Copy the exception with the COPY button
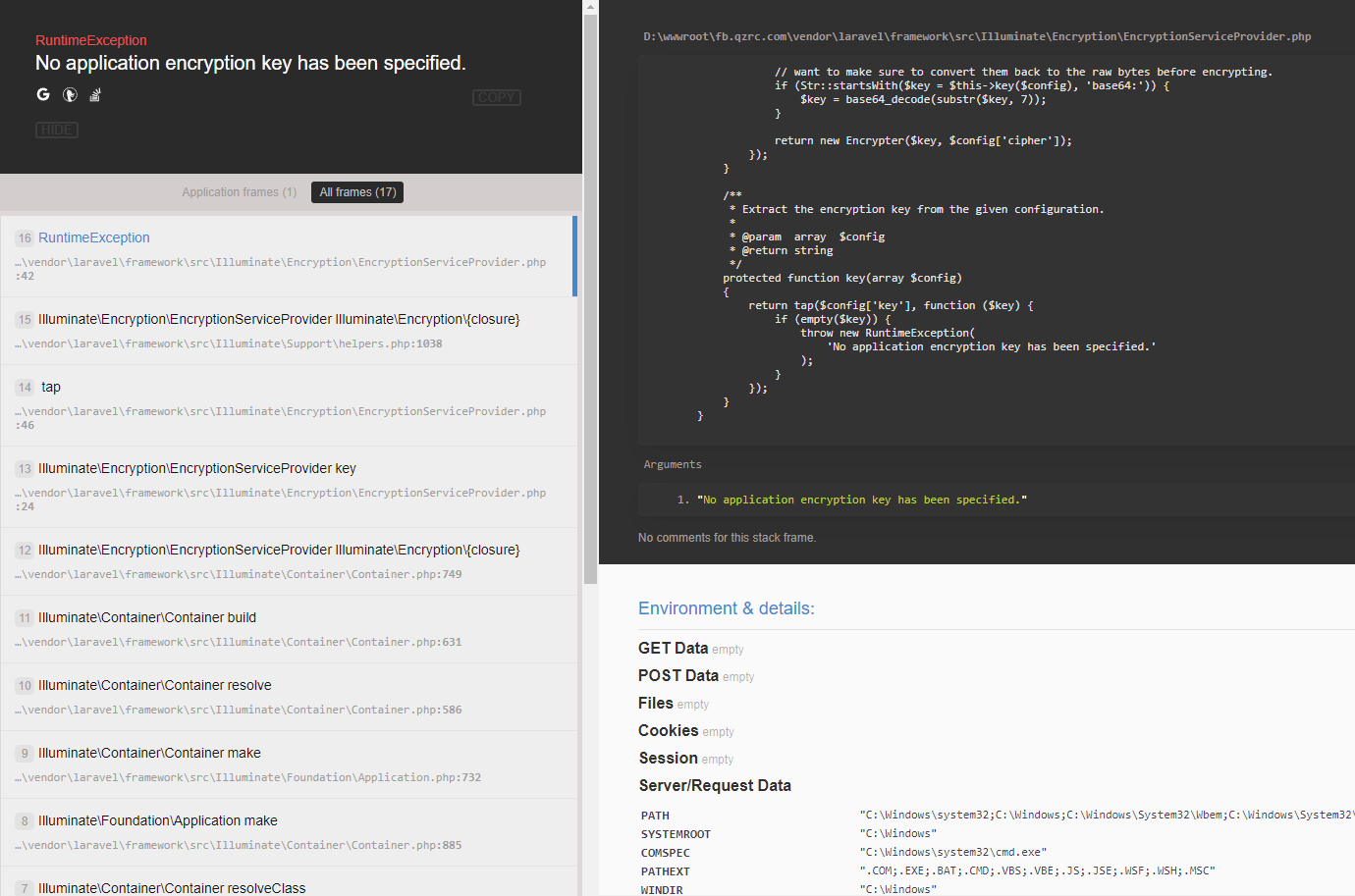Screen dimensions: 1355x896 (497, 97)
